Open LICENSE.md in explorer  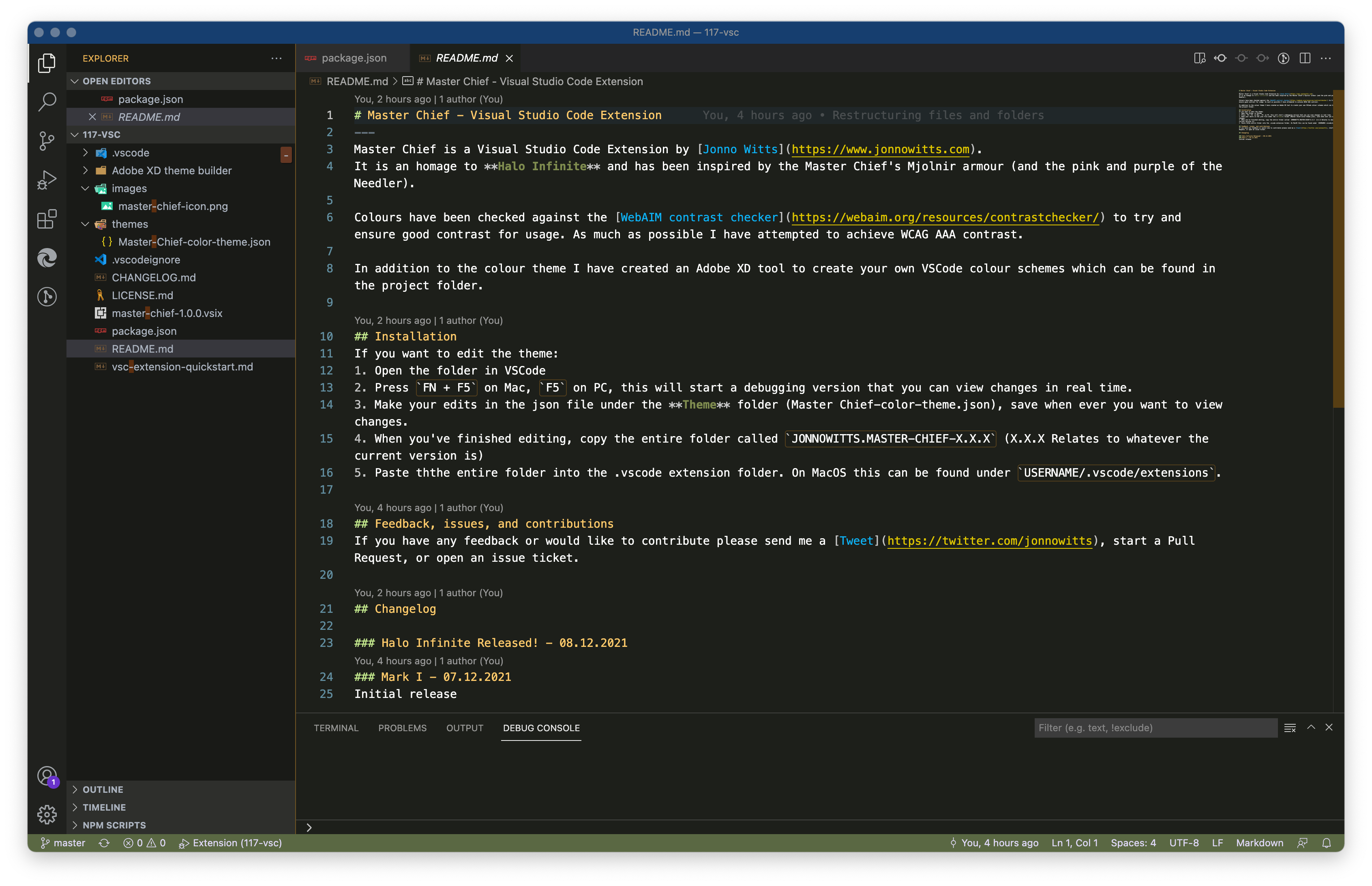[181, 295]
